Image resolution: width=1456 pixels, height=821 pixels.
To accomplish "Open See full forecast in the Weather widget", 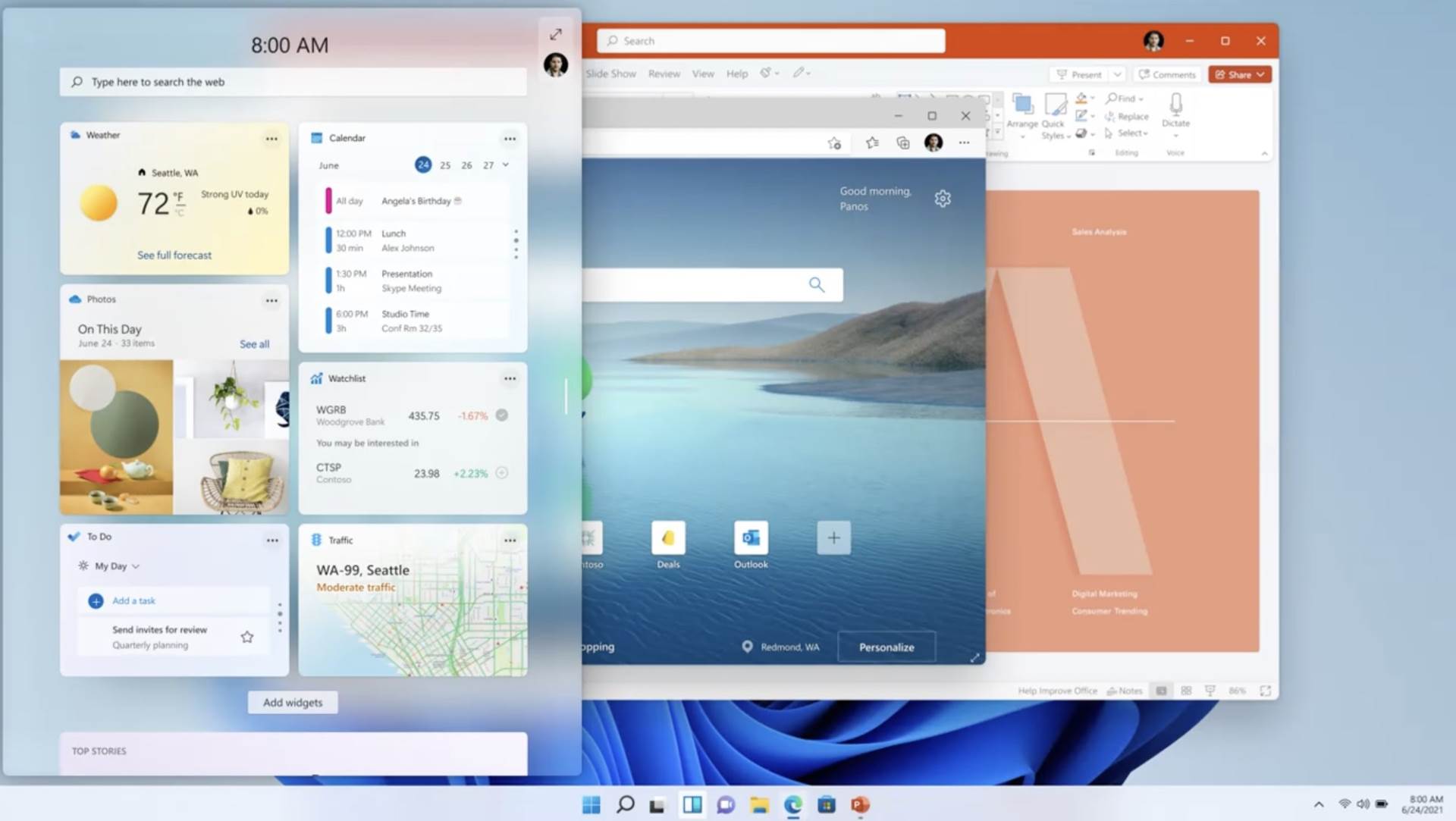I will click(x=174, y=255).
